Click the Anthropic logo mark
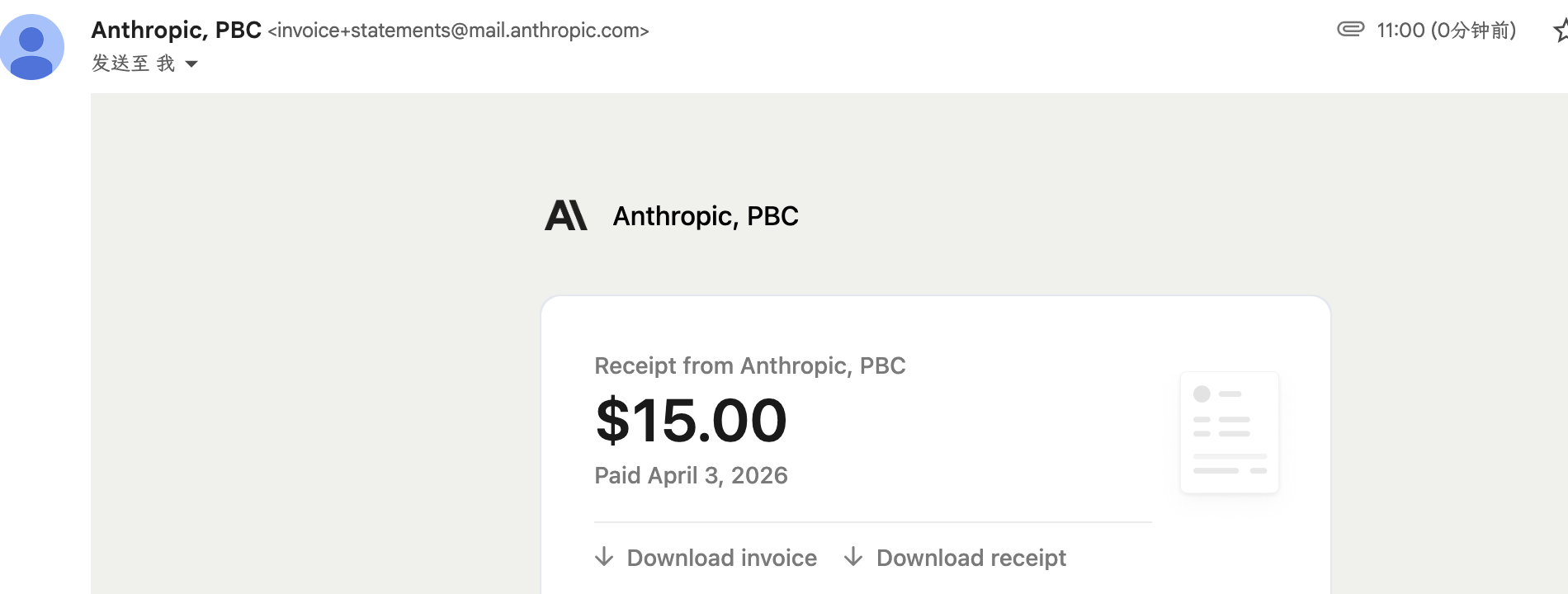 (566, 215)
